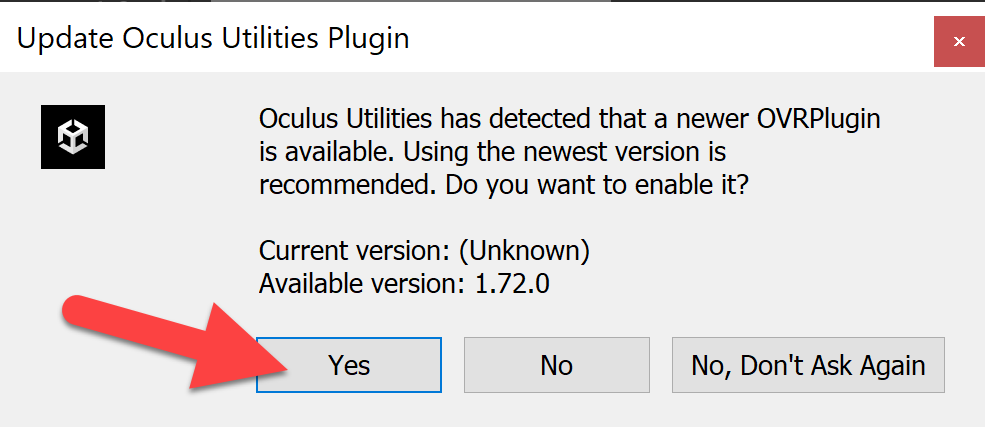The image size is (985, 427).
Task: Click the version number 1.72.0
Action: click(512, 284)
